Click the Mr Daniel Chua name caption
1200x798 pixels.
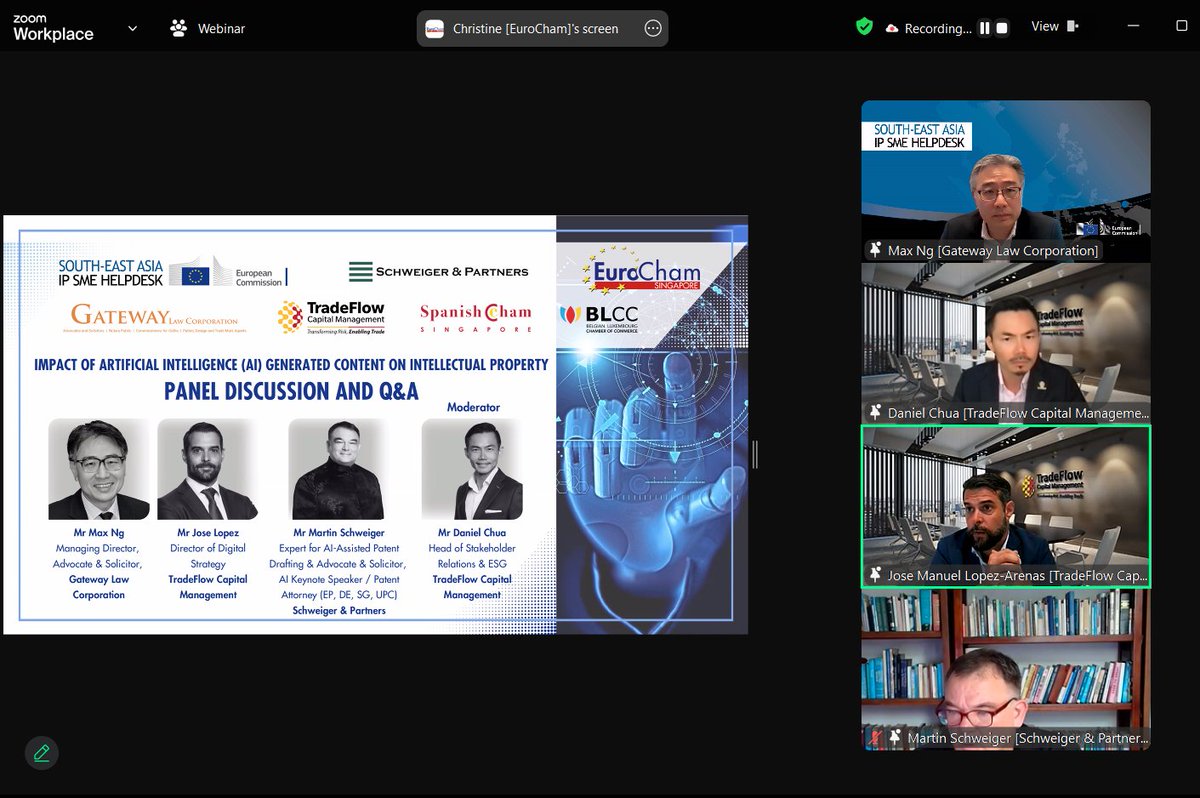tap(472, 533)
